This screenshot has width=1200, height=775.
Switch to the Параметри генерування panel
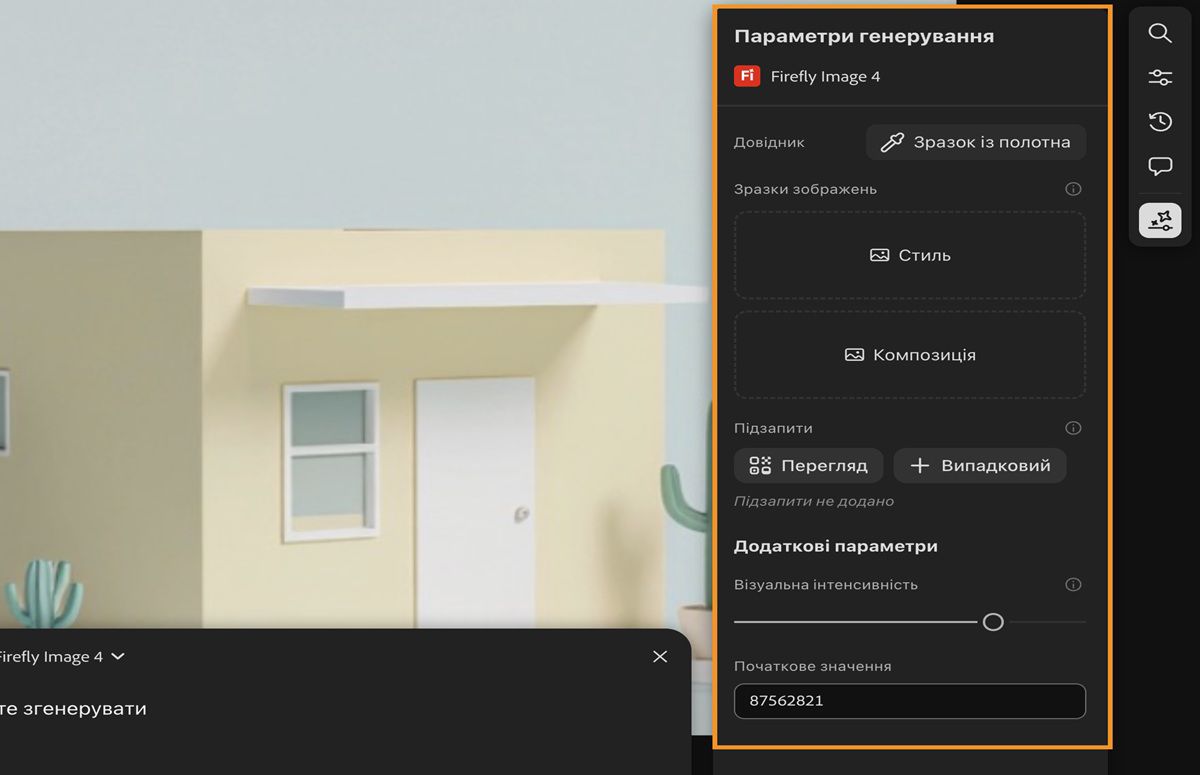pyautogui.click(x=864, y=35)
